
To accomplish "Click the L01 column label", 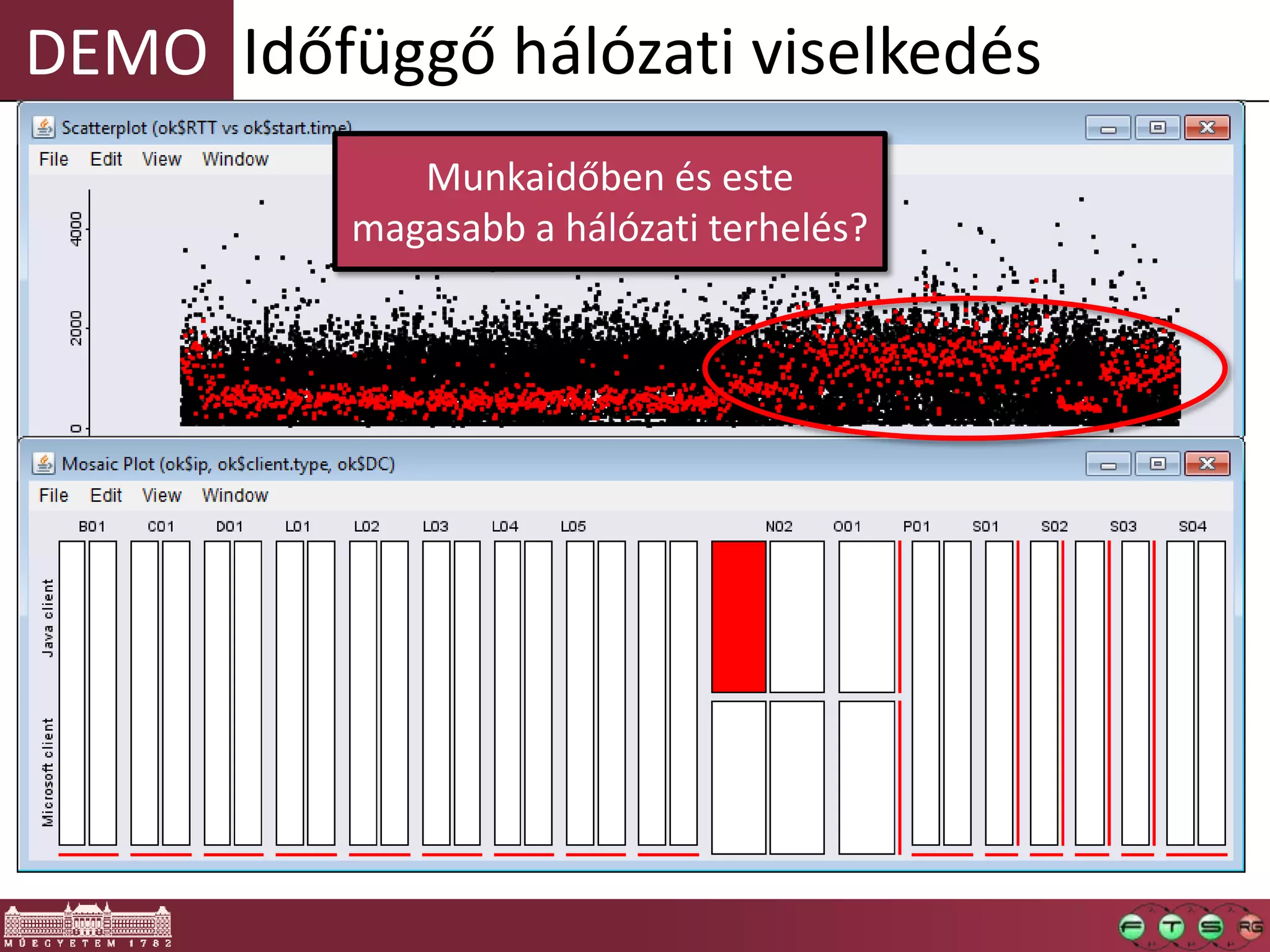I will pyautogui.click(x=298, y=526).
